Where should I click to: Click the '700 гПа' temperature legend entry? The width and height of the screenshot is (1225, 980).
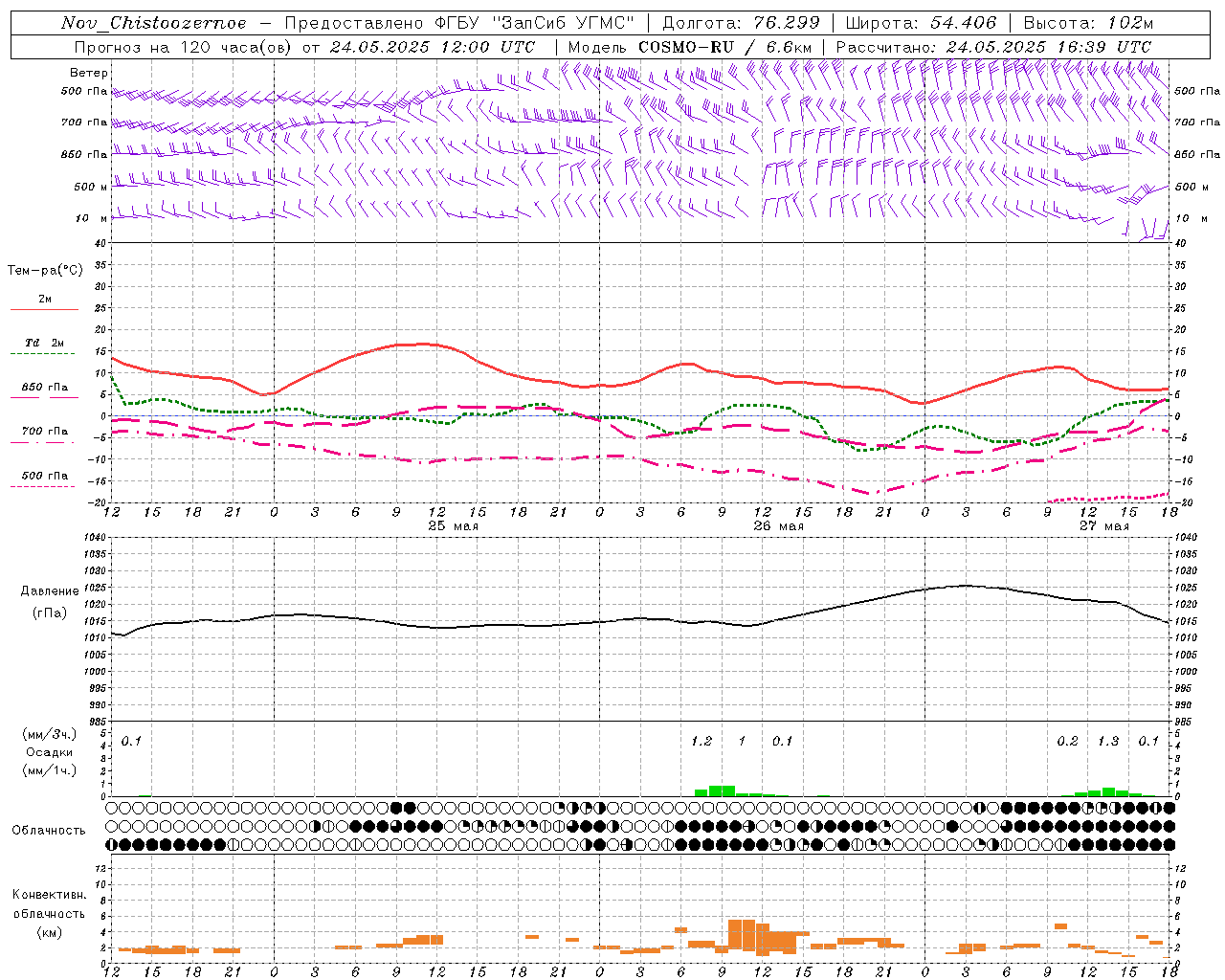click(x=44, y=432)
